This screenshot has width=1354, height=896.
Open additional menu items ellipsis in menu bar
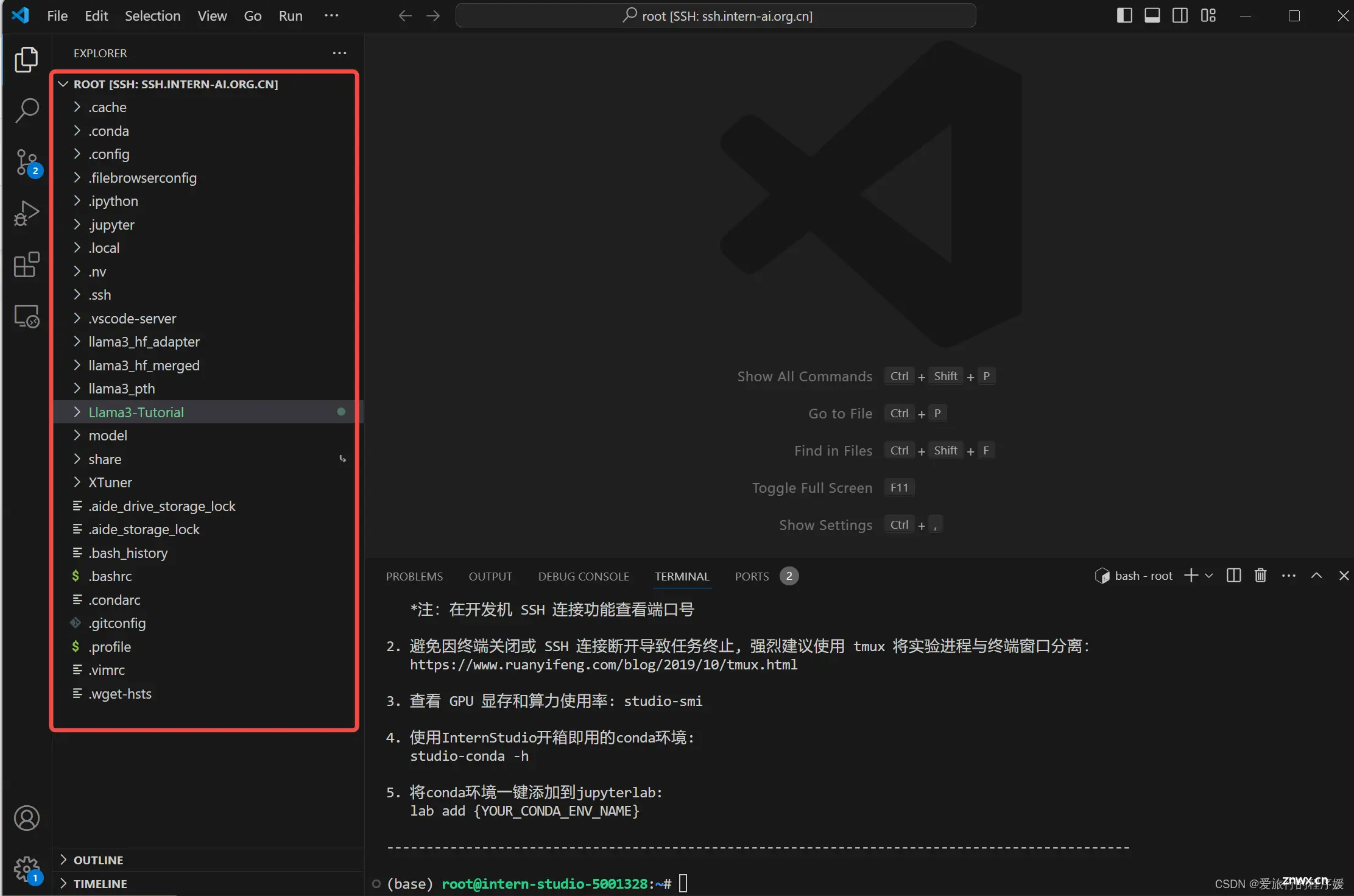click(331, 15)
